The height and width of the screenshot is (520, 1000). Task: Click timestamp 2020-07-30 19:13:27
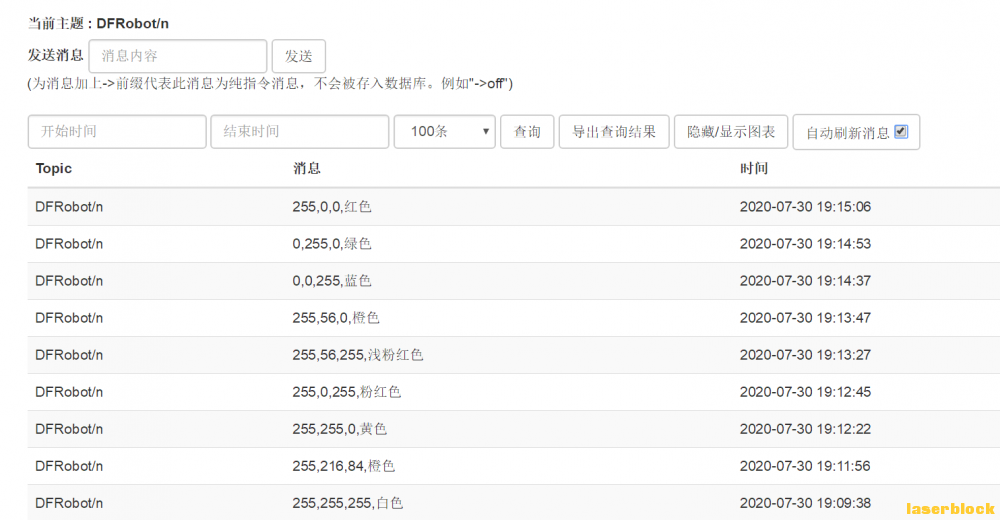pyautogui.click(x=805, y=355)
